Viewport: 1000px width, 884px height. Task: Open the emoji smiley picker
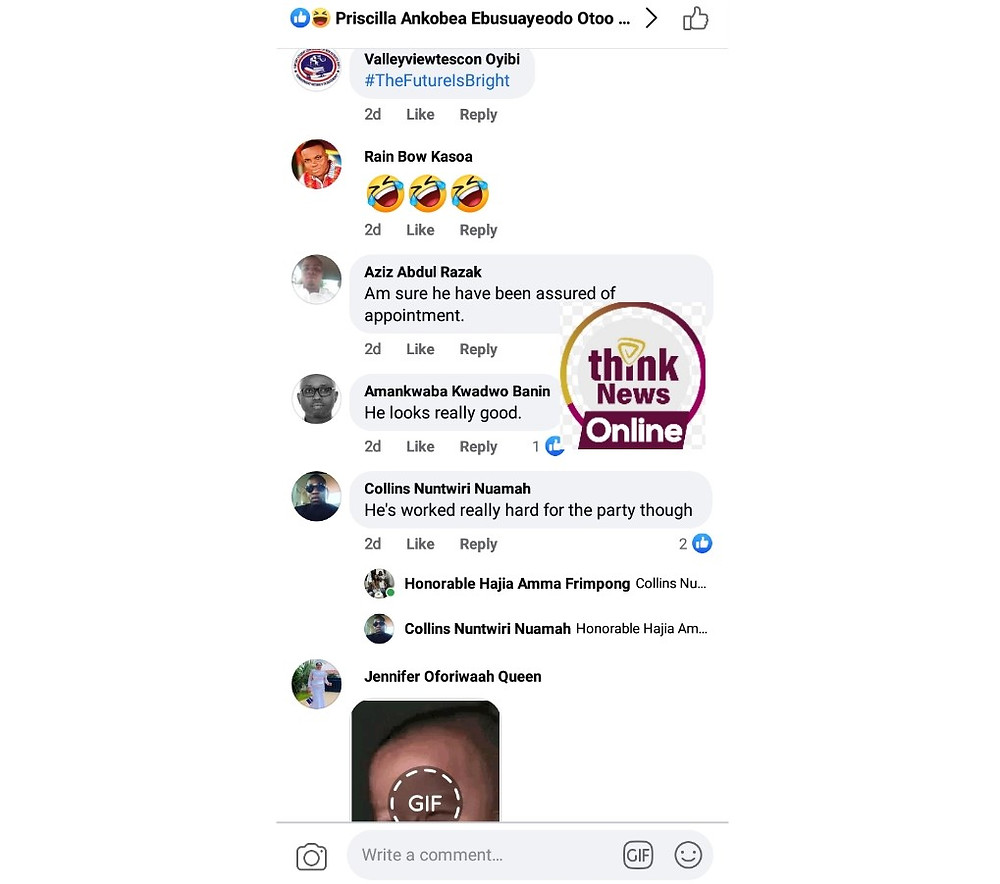[x=688, y=855]
